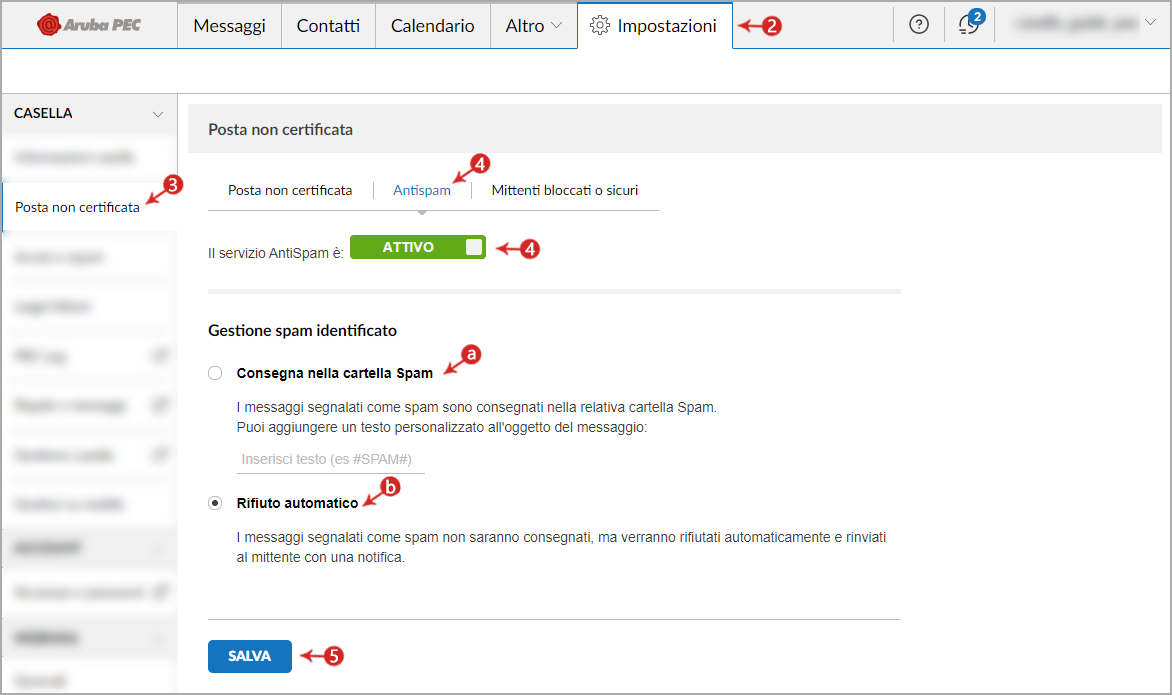Switch to the Antispam tab
This screenshot has width=1172, height=695.
pos(422,189)
